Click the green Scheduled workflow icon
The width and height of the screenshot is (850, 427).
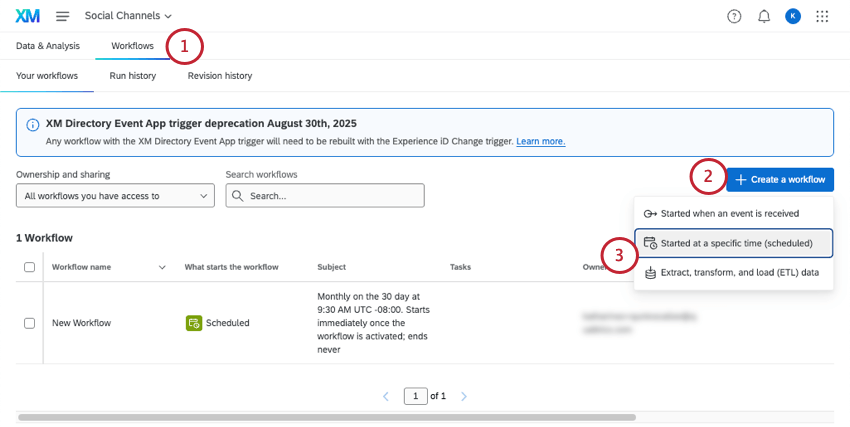pos(194,323)
